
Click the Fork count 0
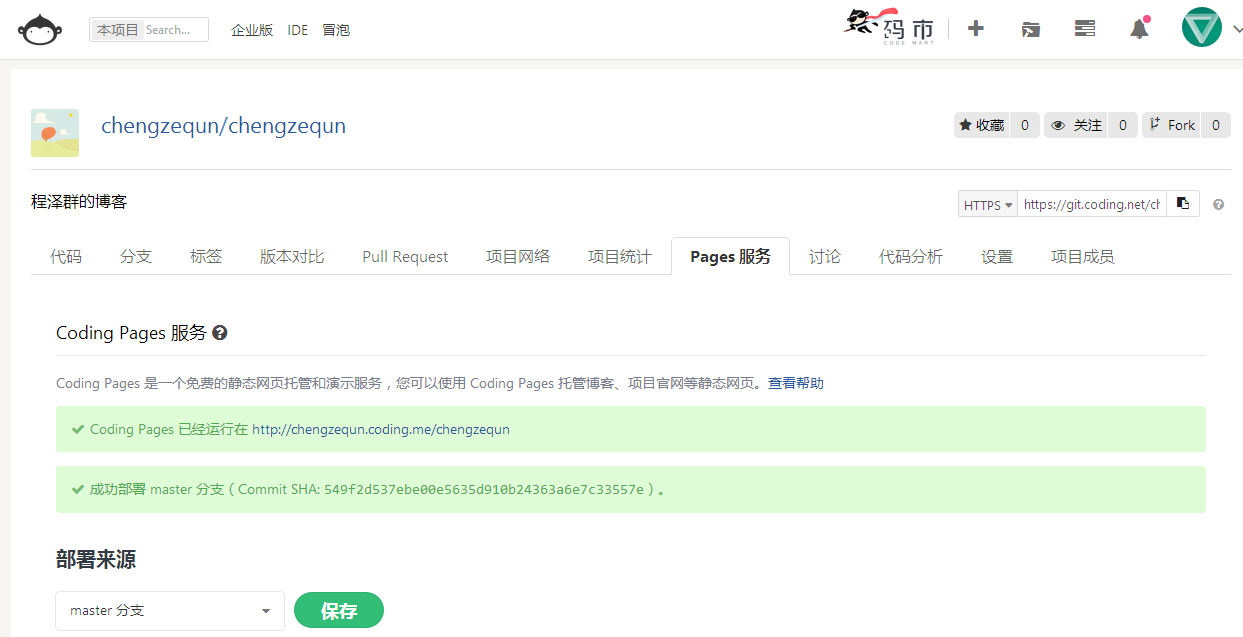(1216, 125)
